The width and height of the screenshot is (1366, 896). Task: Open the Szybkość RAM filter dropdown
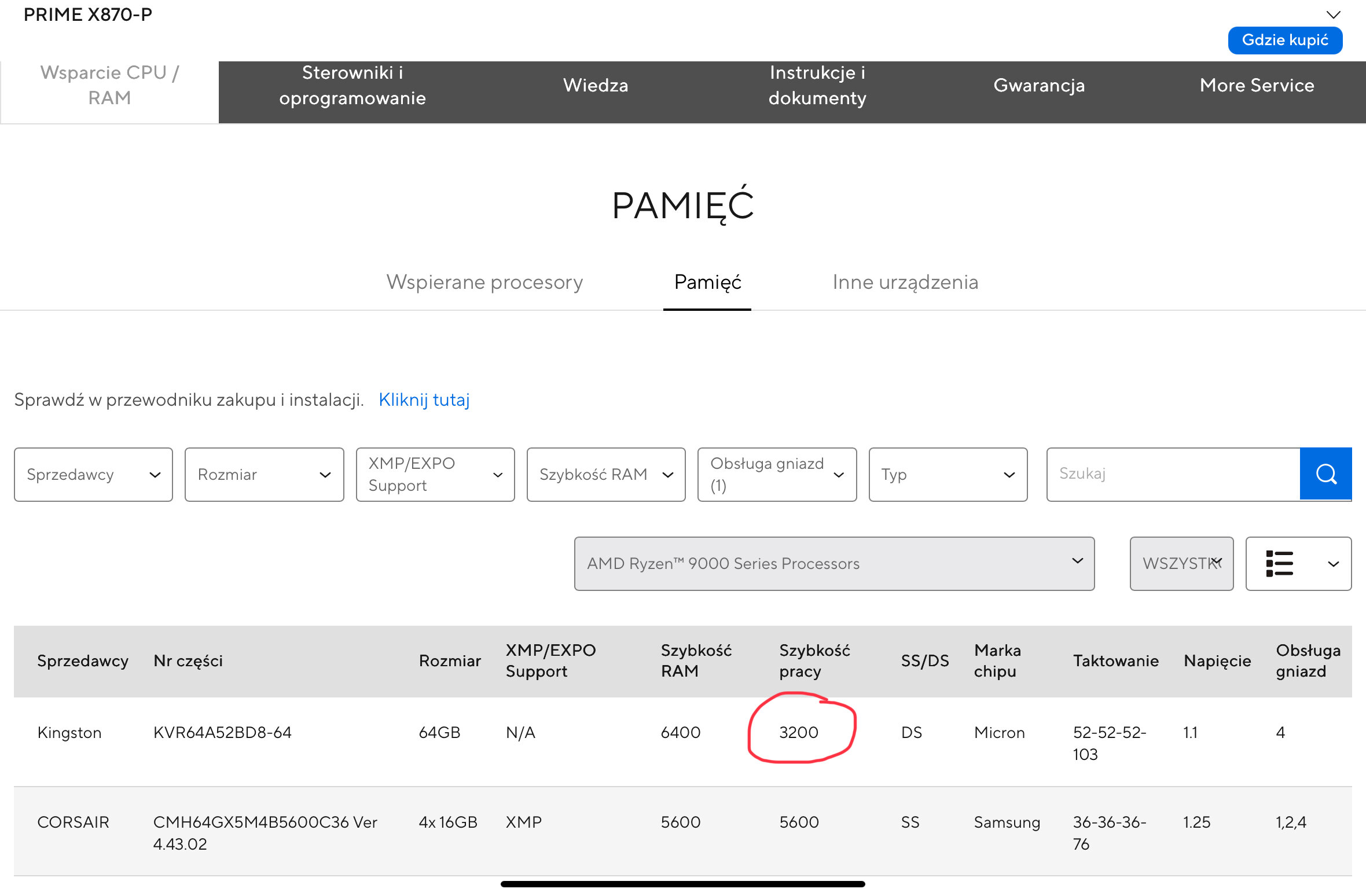[606, 474]
